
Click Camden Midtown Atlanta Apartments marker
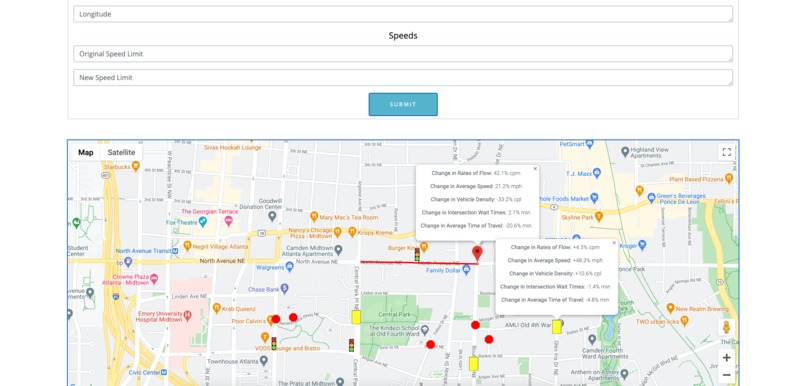coord(338,250)
